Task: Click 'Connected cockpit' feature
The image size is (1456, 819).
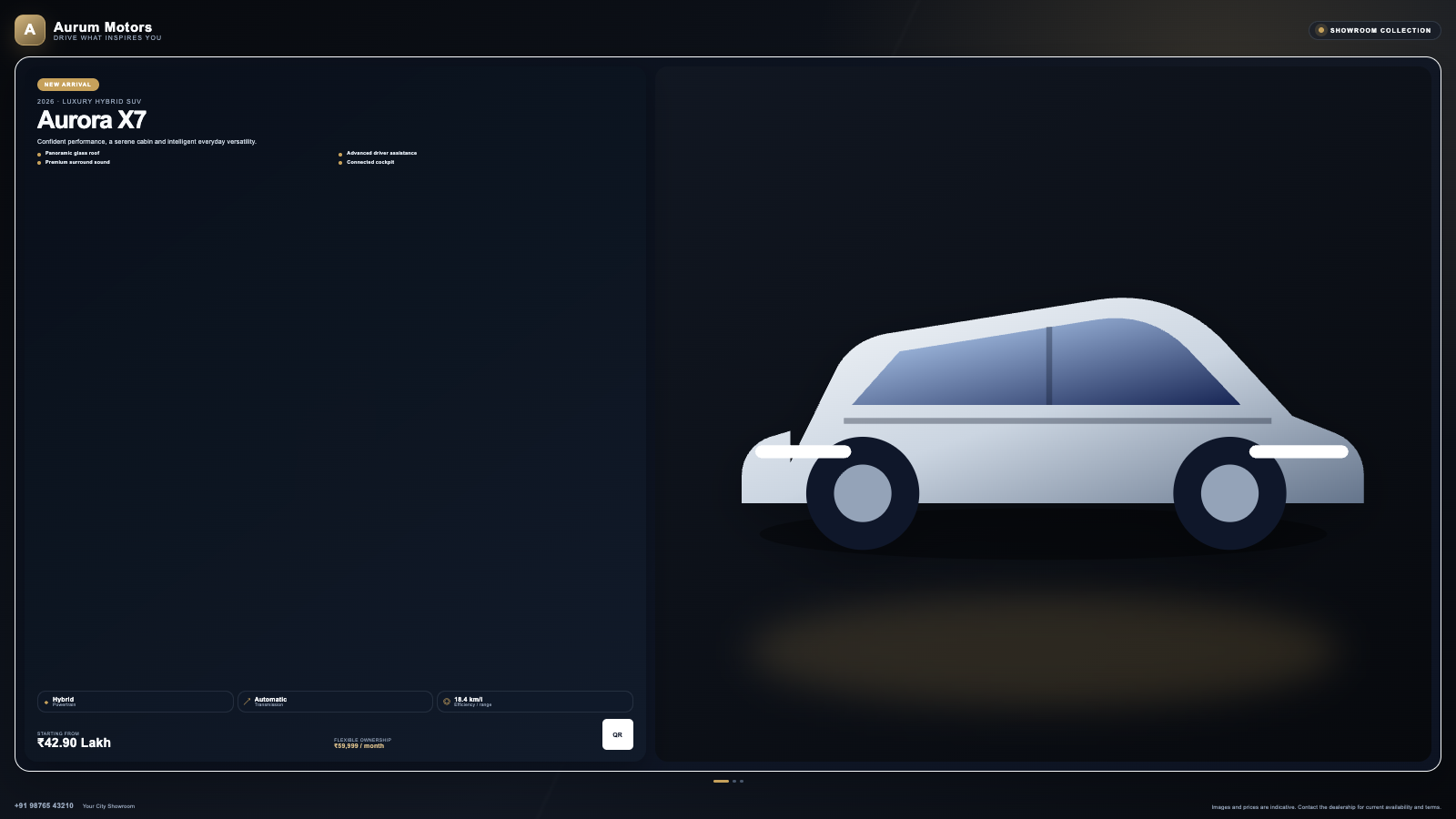Action: [370, 162]
